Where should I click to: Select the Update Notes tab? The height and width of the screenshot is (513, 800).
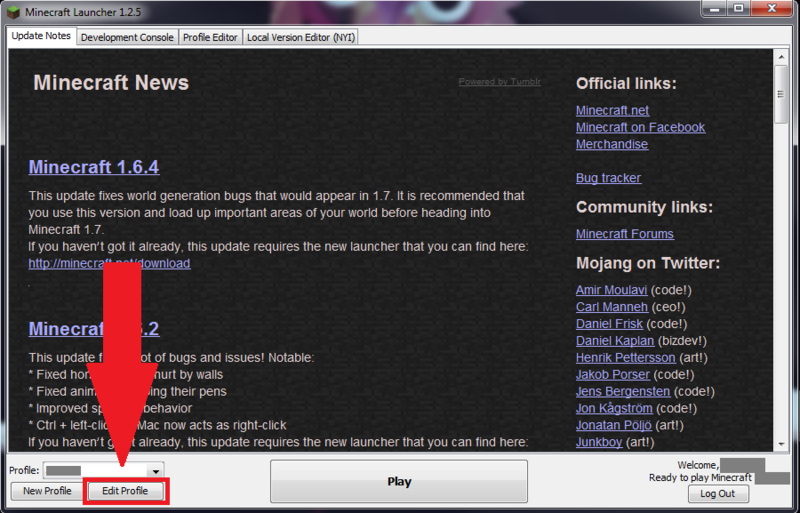click(41, 36)
